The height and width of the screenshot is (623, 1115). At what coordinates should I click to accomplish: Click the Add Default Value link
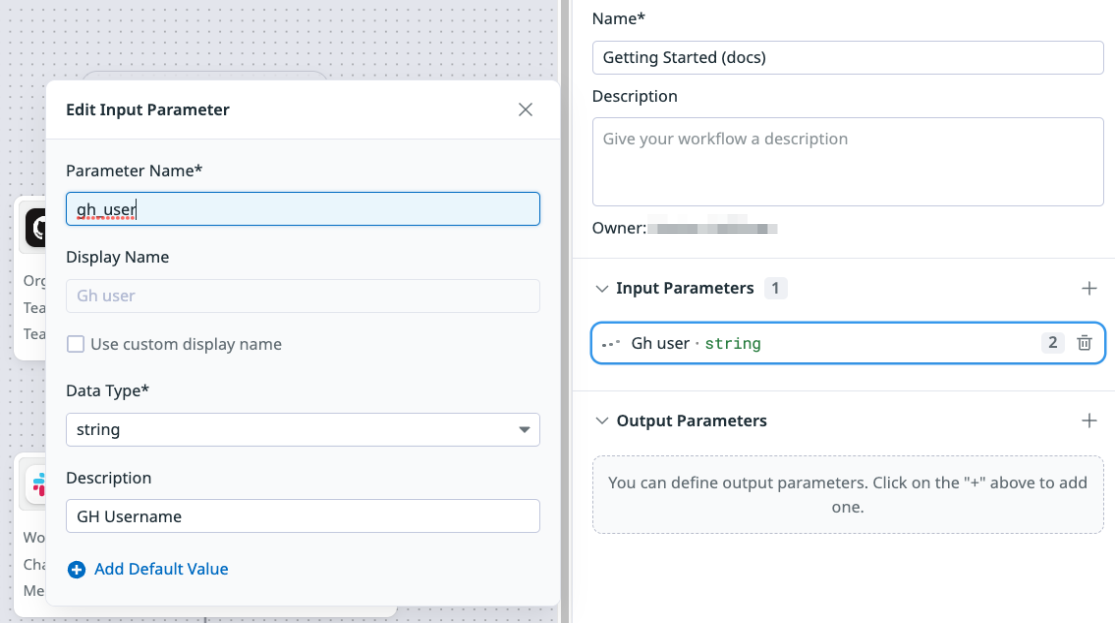point(161,569)
